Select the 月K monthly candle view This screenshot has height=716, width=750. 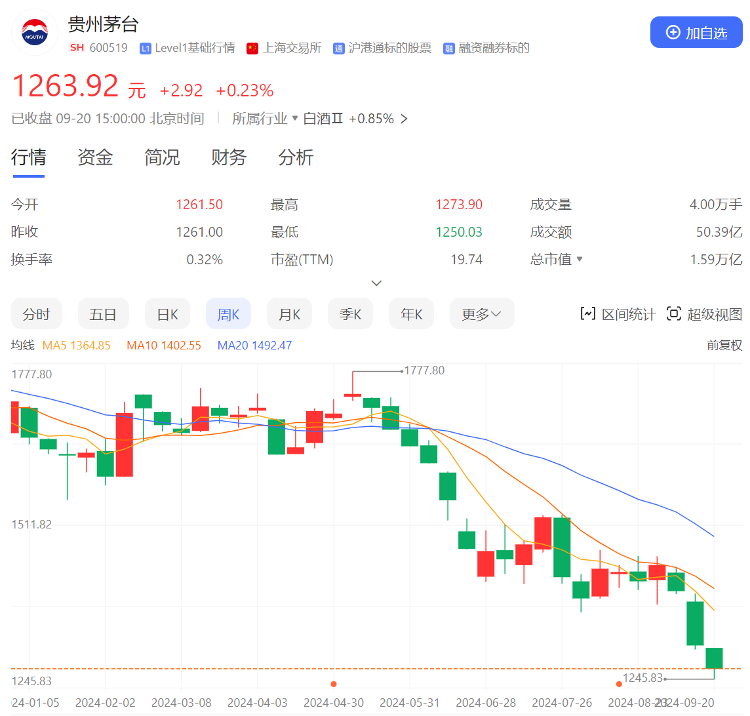click(289, 314)
